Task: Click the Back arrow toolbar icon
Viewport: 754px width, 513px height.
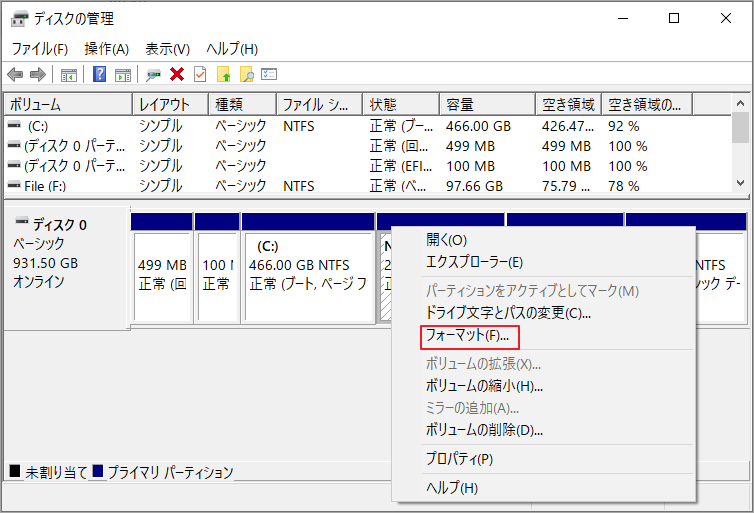Action: tap(15, 75)
